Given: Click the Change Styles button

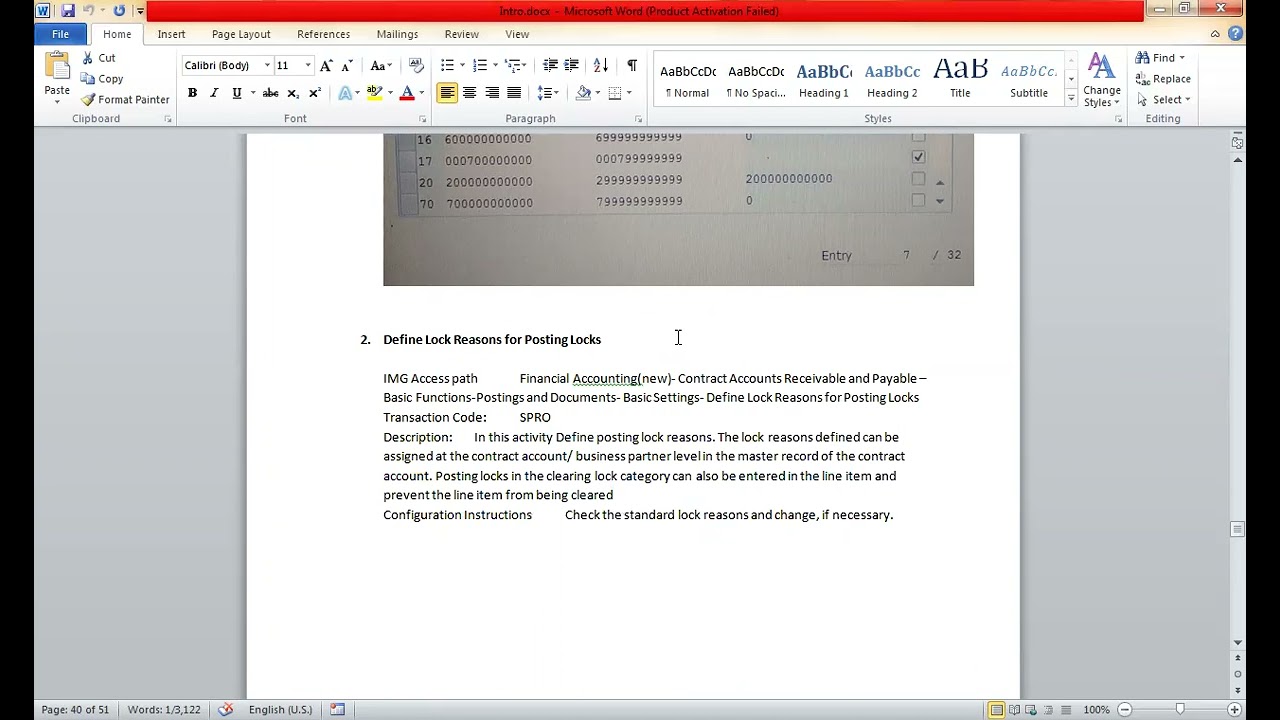Looking at the screenshot, I should [x=1101, y=80].
